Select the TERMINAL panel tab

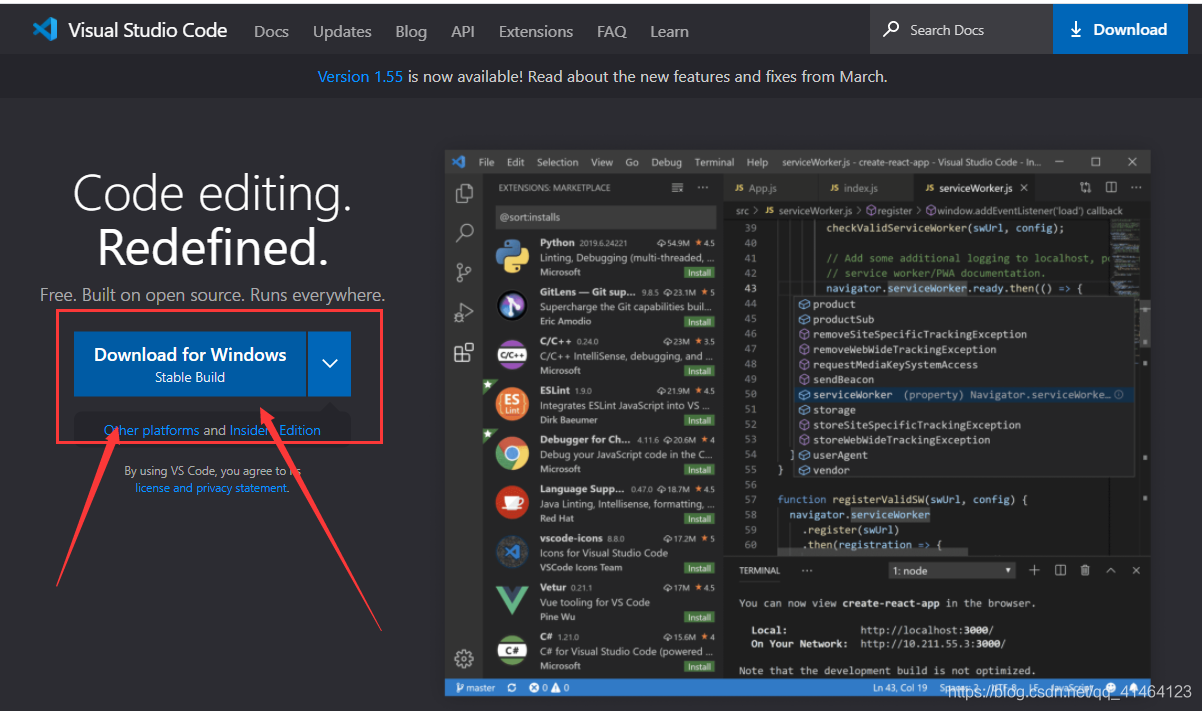[759, 571]
